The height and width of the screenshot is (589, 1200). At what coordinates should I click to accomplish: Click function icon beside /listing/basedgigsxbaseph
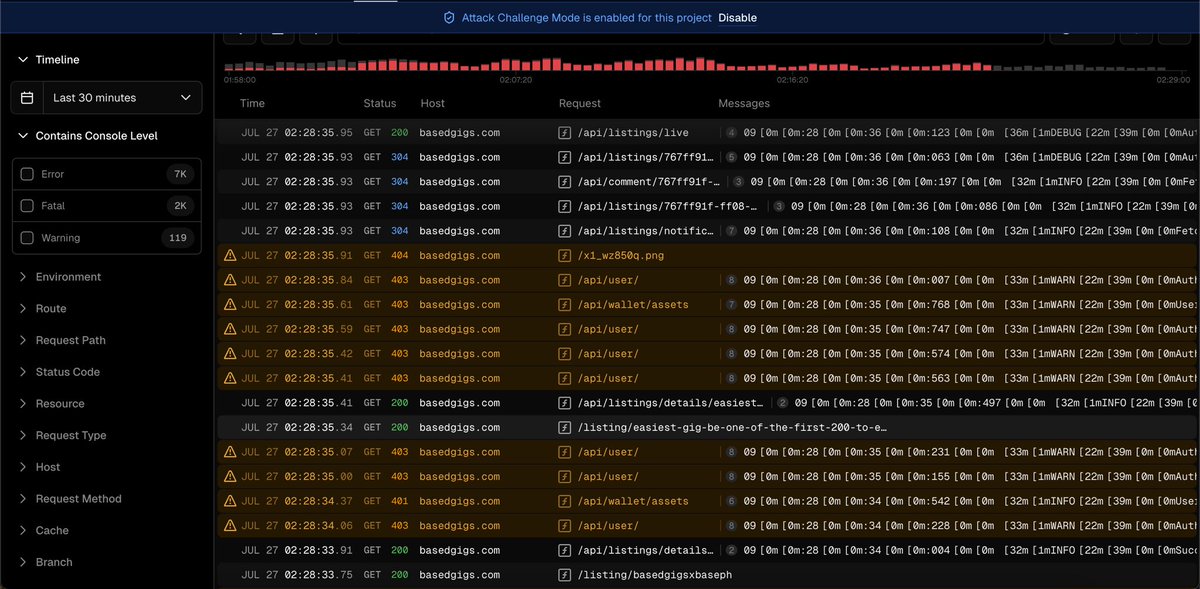click(565, 575)
